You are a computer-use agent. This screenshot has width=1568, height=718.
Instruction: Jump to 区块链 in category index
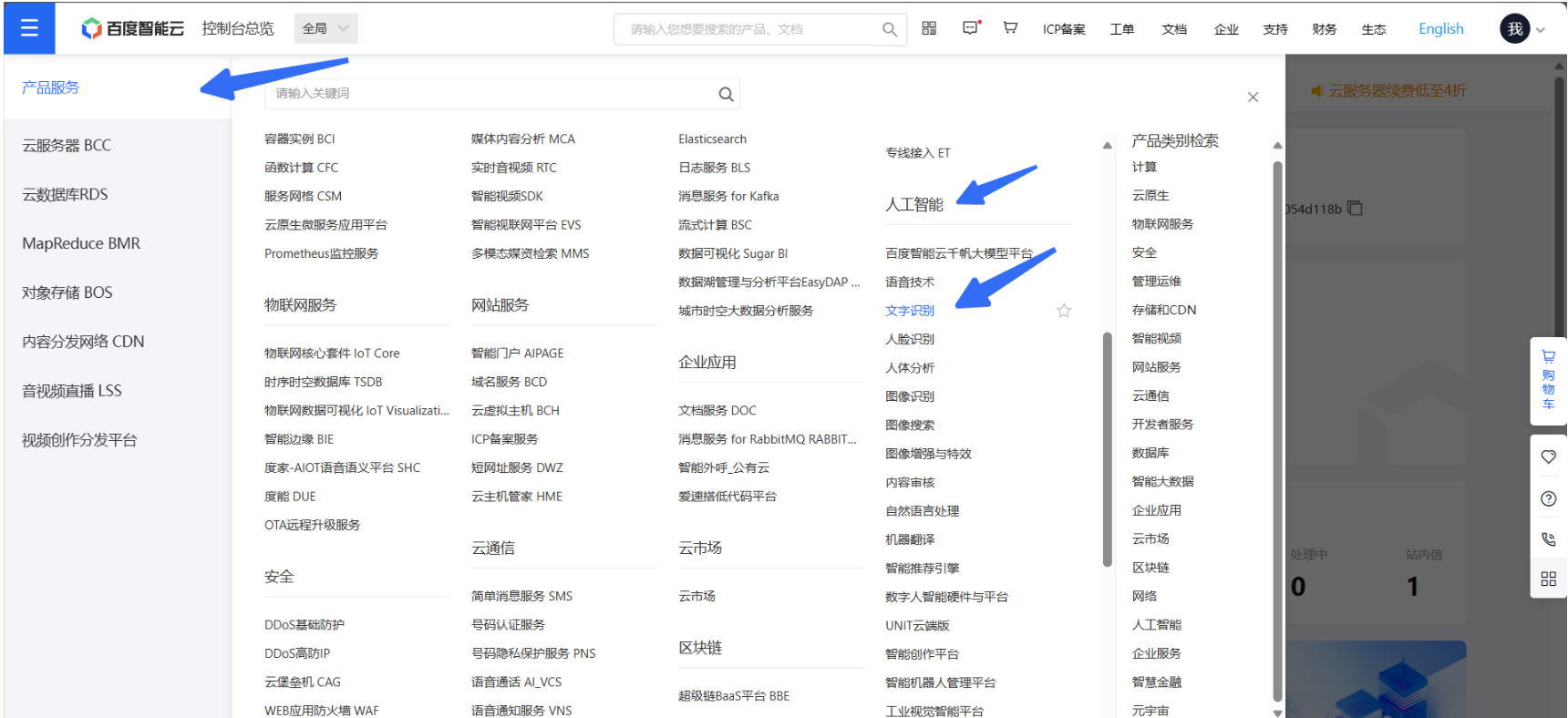[1150, 568]
